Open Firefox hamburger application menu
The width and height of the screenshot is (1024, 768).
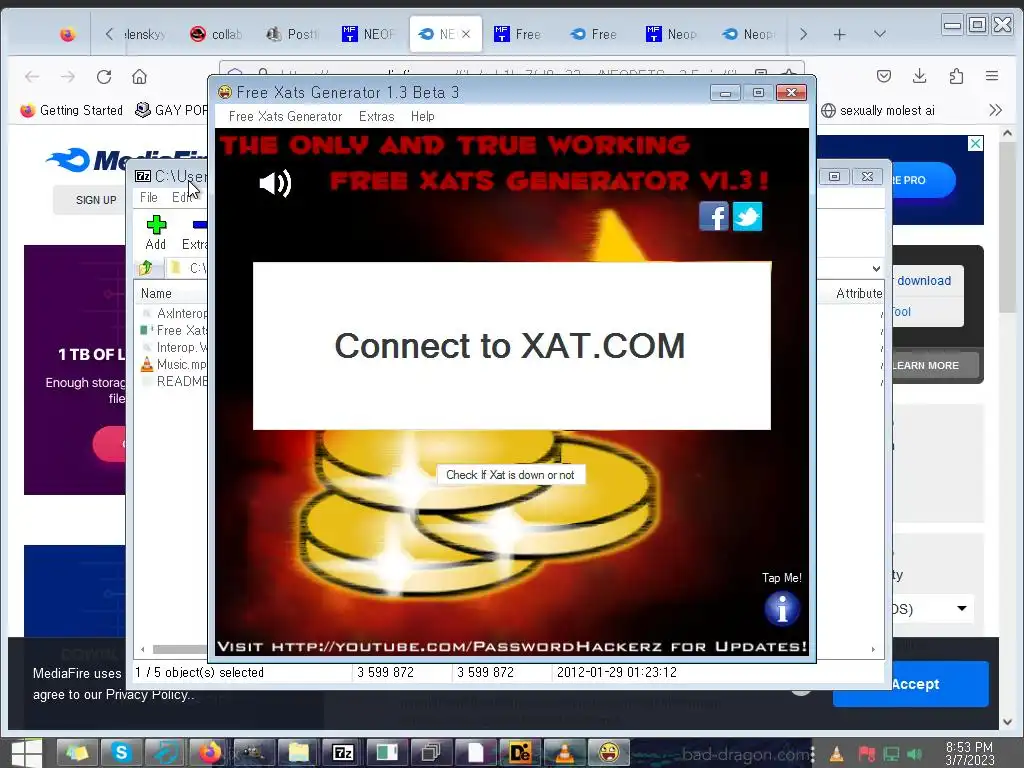(992, 76)
